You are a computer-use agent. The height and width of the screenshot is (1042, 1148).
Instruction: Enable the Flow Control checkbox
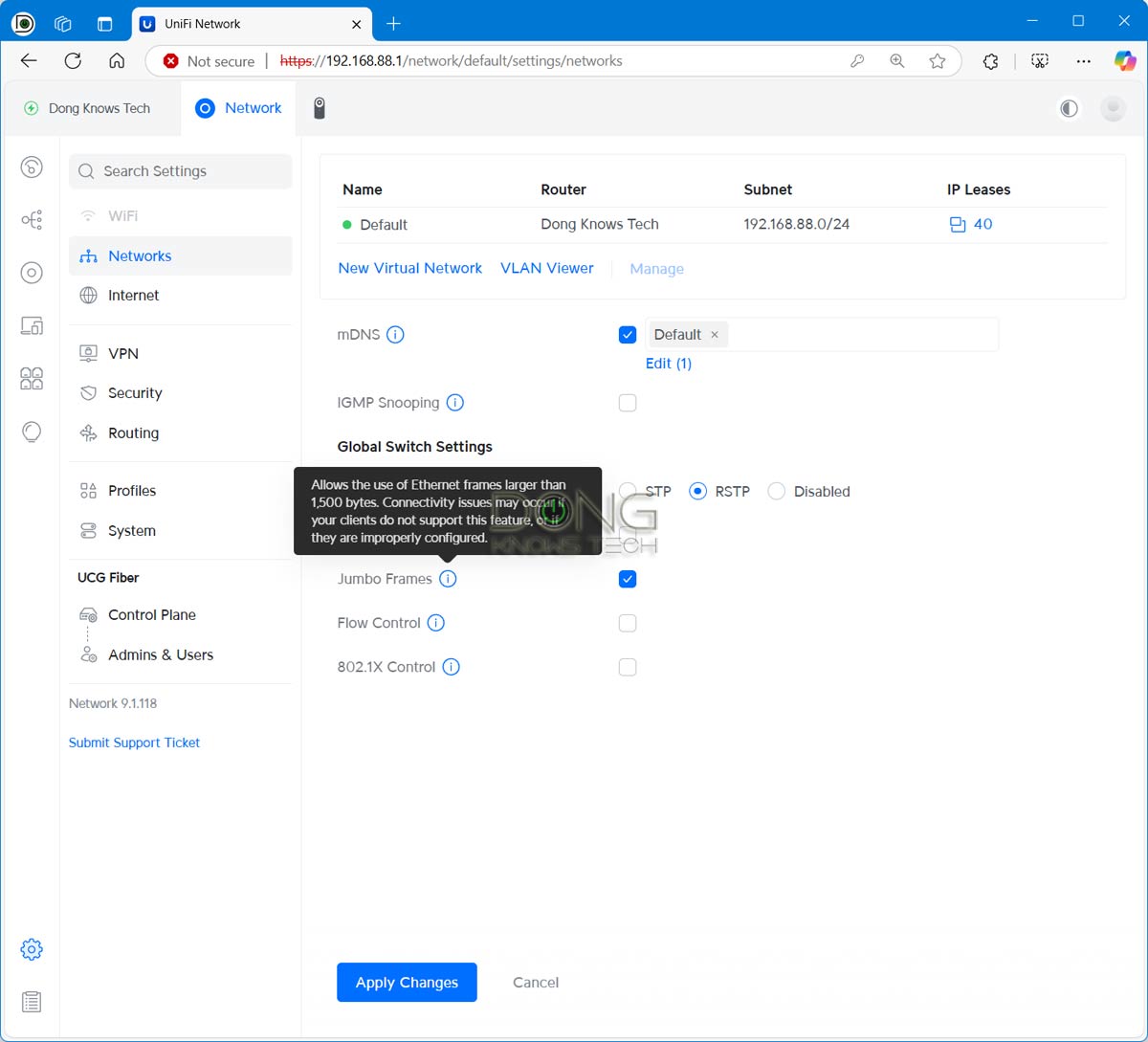[628, 623]
